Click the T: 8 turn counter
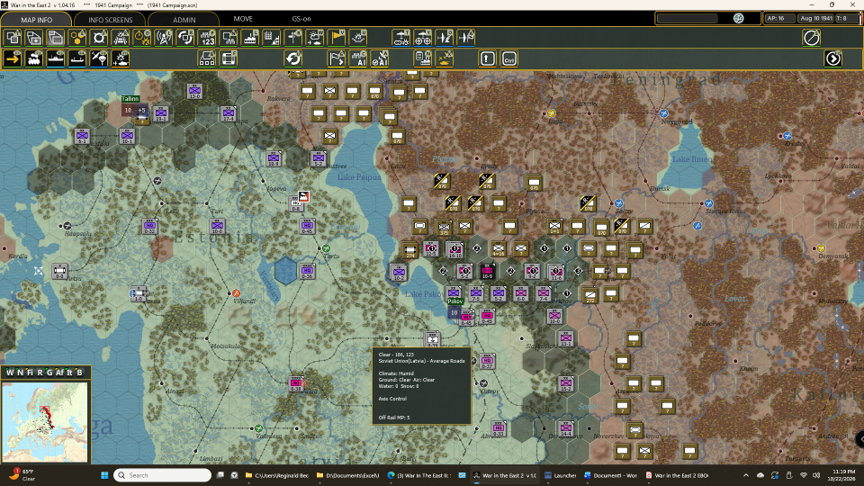This screenshot has width=864, height=486. pyautogui.click(x=845, y=18)
